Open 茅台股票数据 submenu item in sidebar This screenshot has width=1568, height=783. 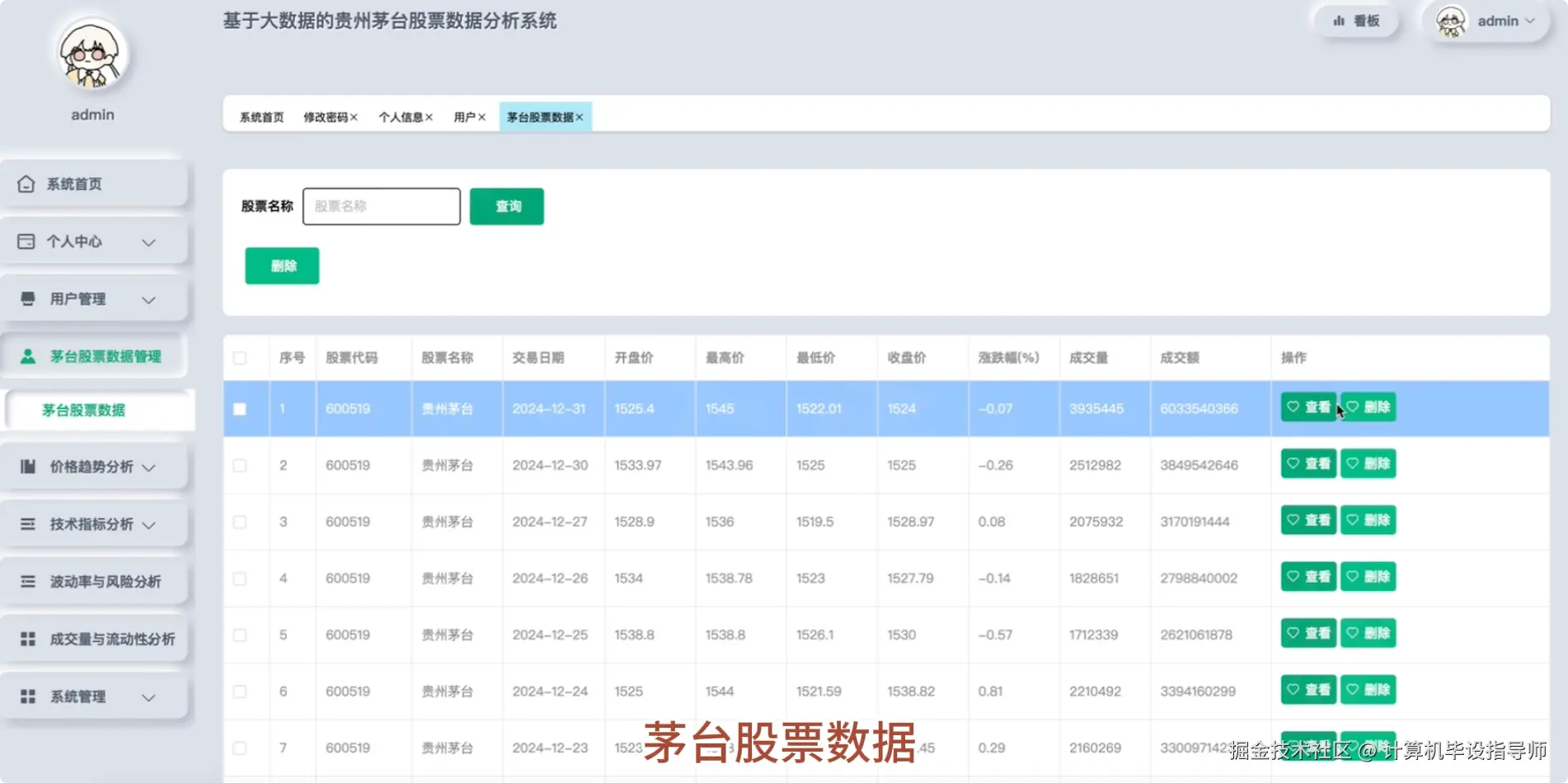click(x=100, y=410)
